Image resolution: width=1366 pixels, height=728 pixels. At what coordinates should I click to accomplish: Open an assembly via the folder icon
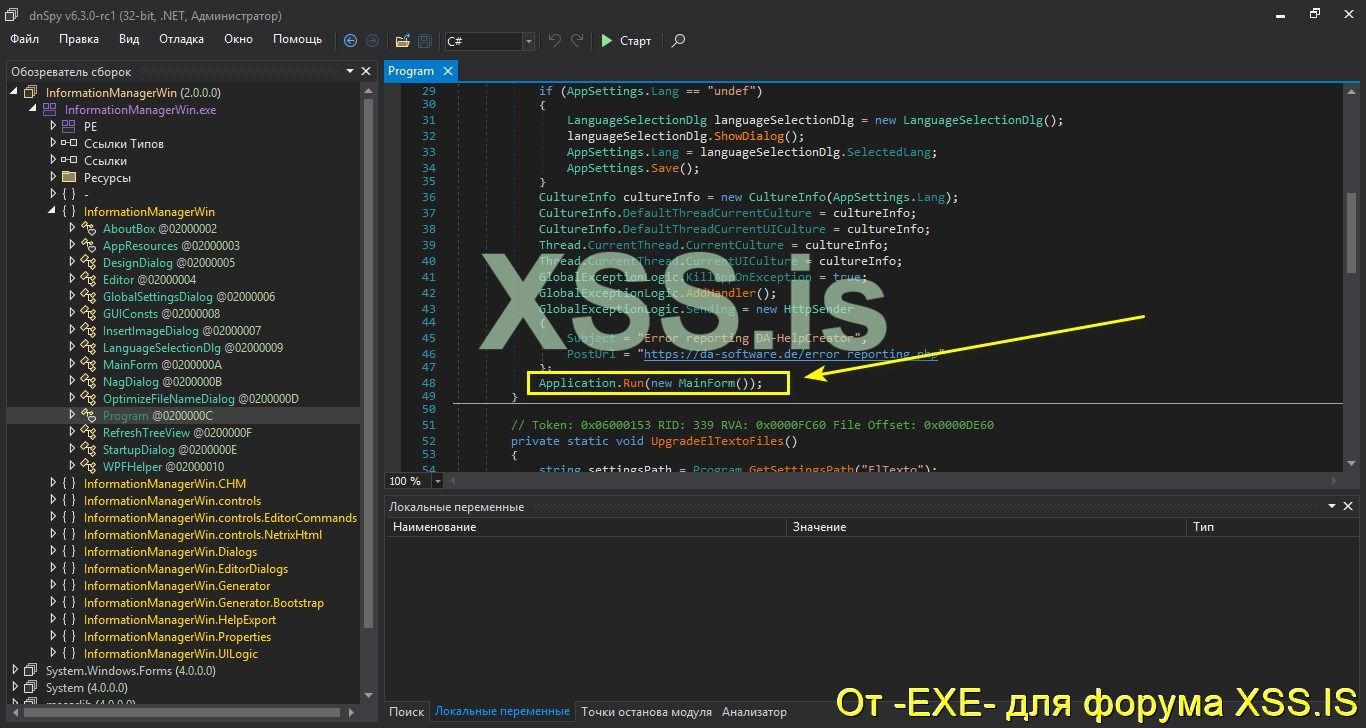[x=402, y=41]
